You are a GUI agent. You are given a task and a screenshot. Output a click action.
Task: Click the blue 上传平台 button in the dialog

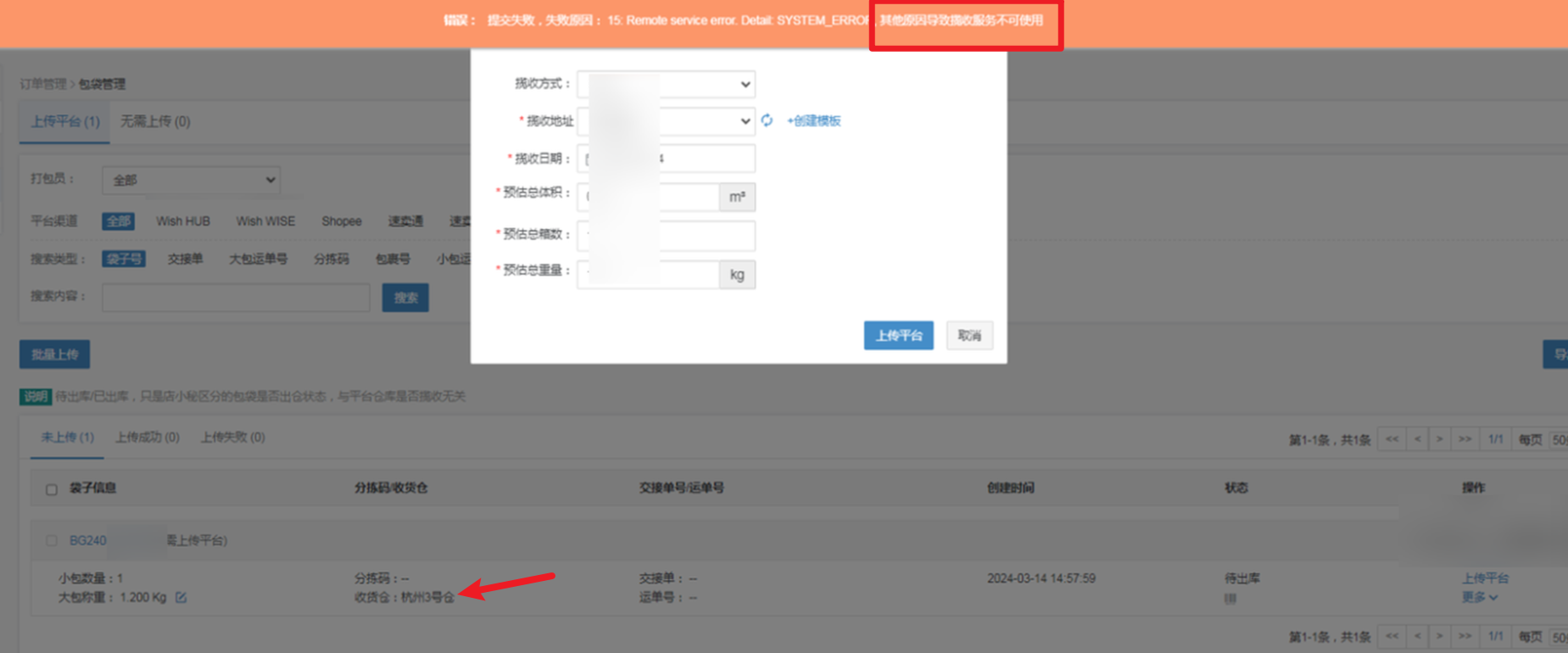tap(898, 336)
